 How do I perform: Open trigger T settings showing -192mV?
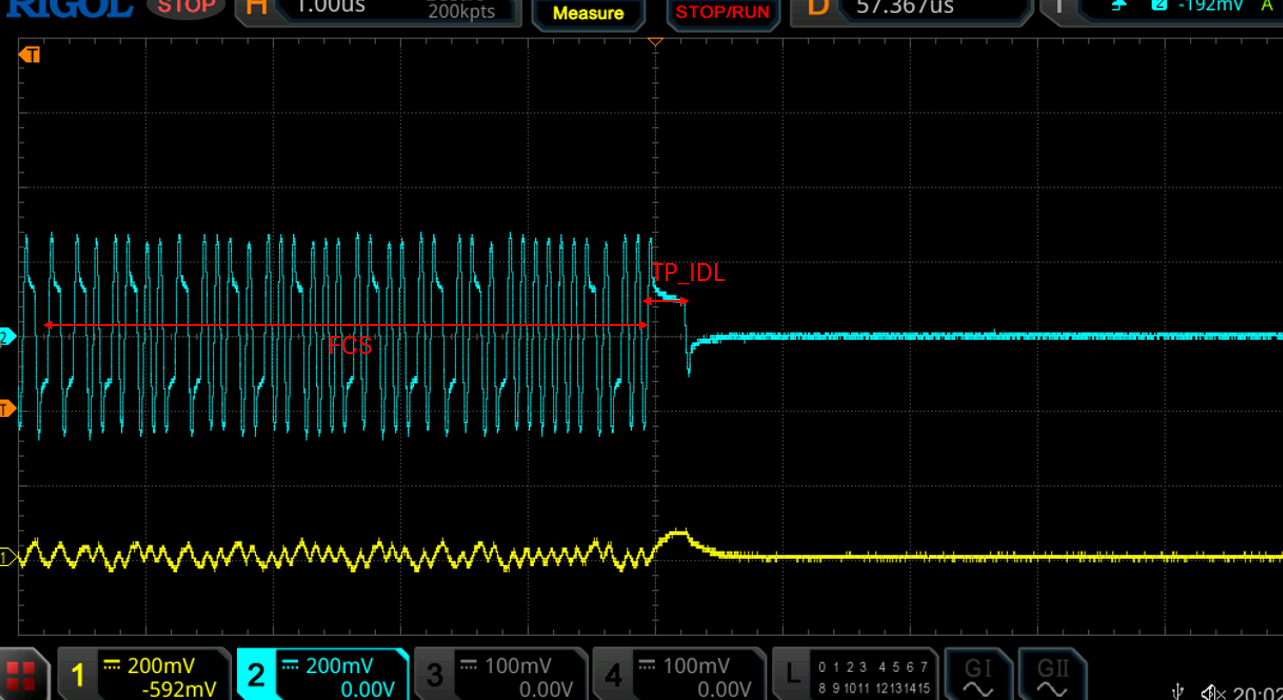click(1160, 10)
